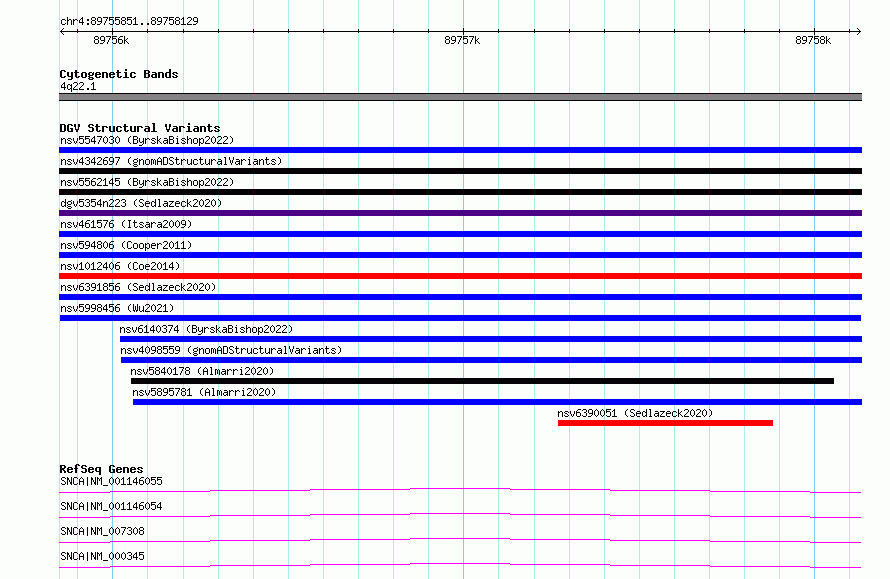Click the blue bar for nsv5547030
Image resolution: width=890 pixels, height=579 pixels.
pos(460,150)
